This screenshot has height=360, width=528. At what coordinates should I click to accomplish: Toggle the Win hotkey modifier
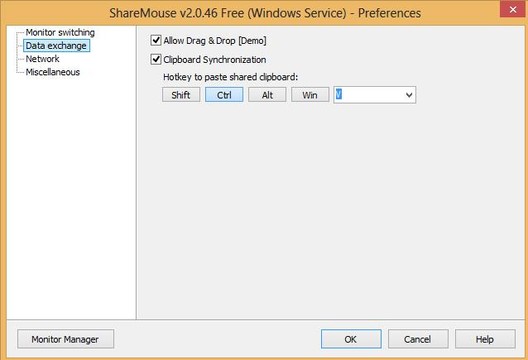(310, 95)
